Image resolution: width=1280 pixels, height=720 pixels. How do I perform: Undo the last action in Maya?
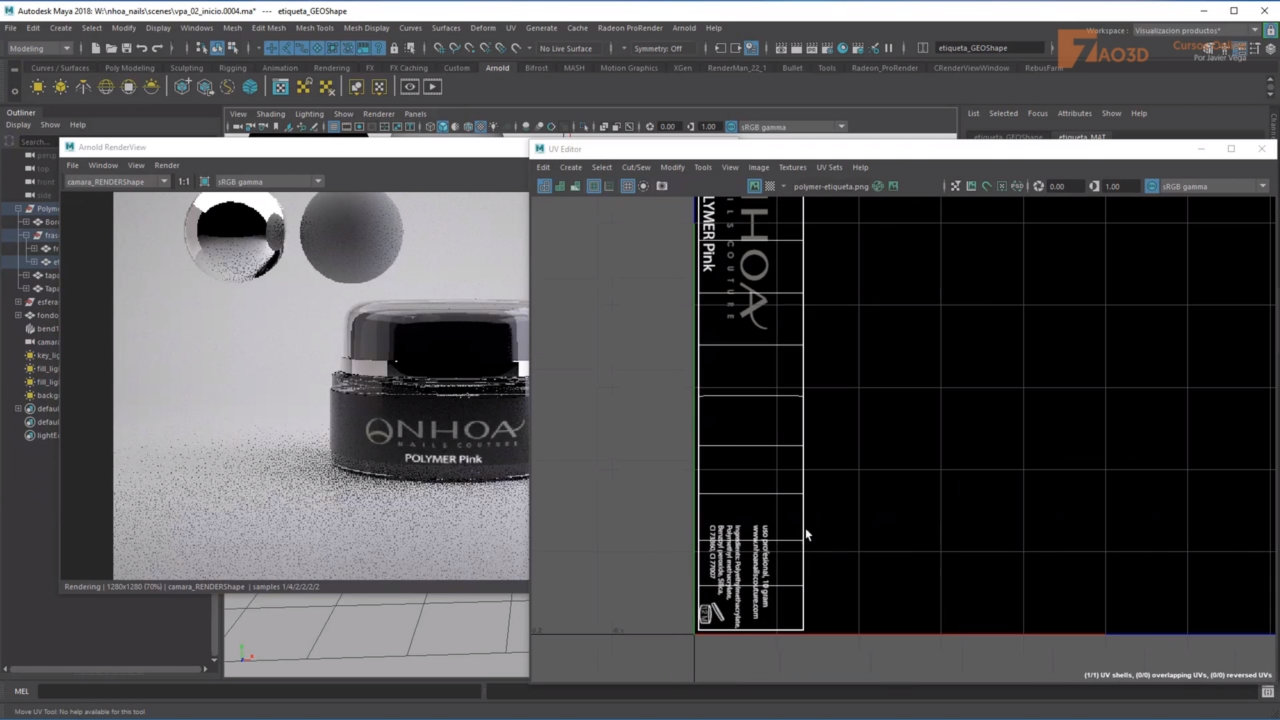pos(142,48)
